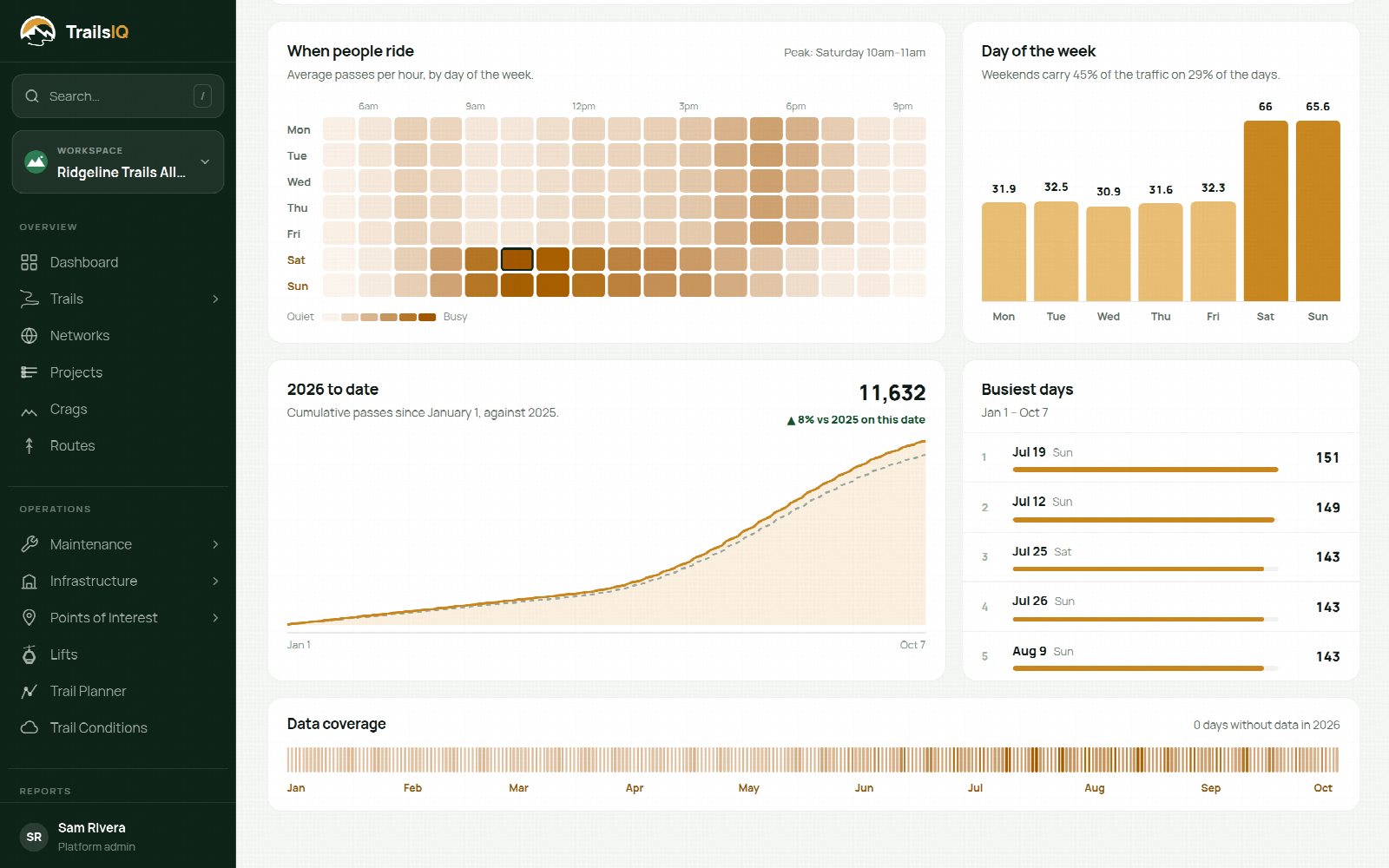Open Sam Rivera's account name
This screenshot has width=1389, height=868.
tap(92, 827)
